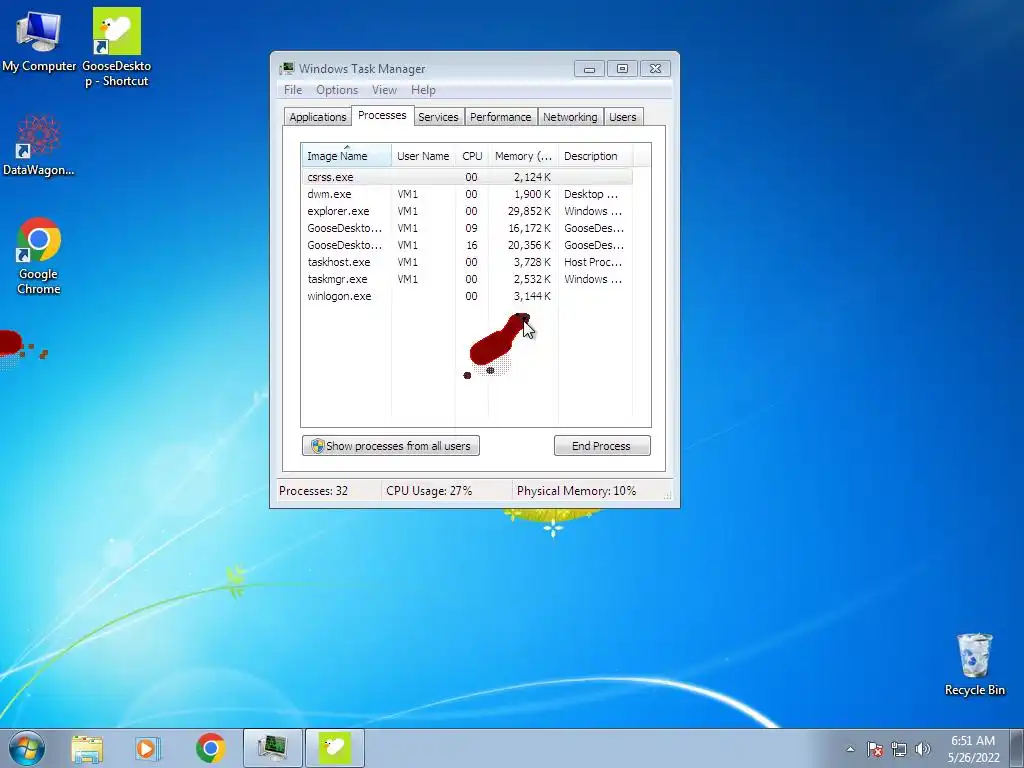1024x768 pixels.
Task: Open the My Computer desktop icon
Action: click(x=39, y=39)
